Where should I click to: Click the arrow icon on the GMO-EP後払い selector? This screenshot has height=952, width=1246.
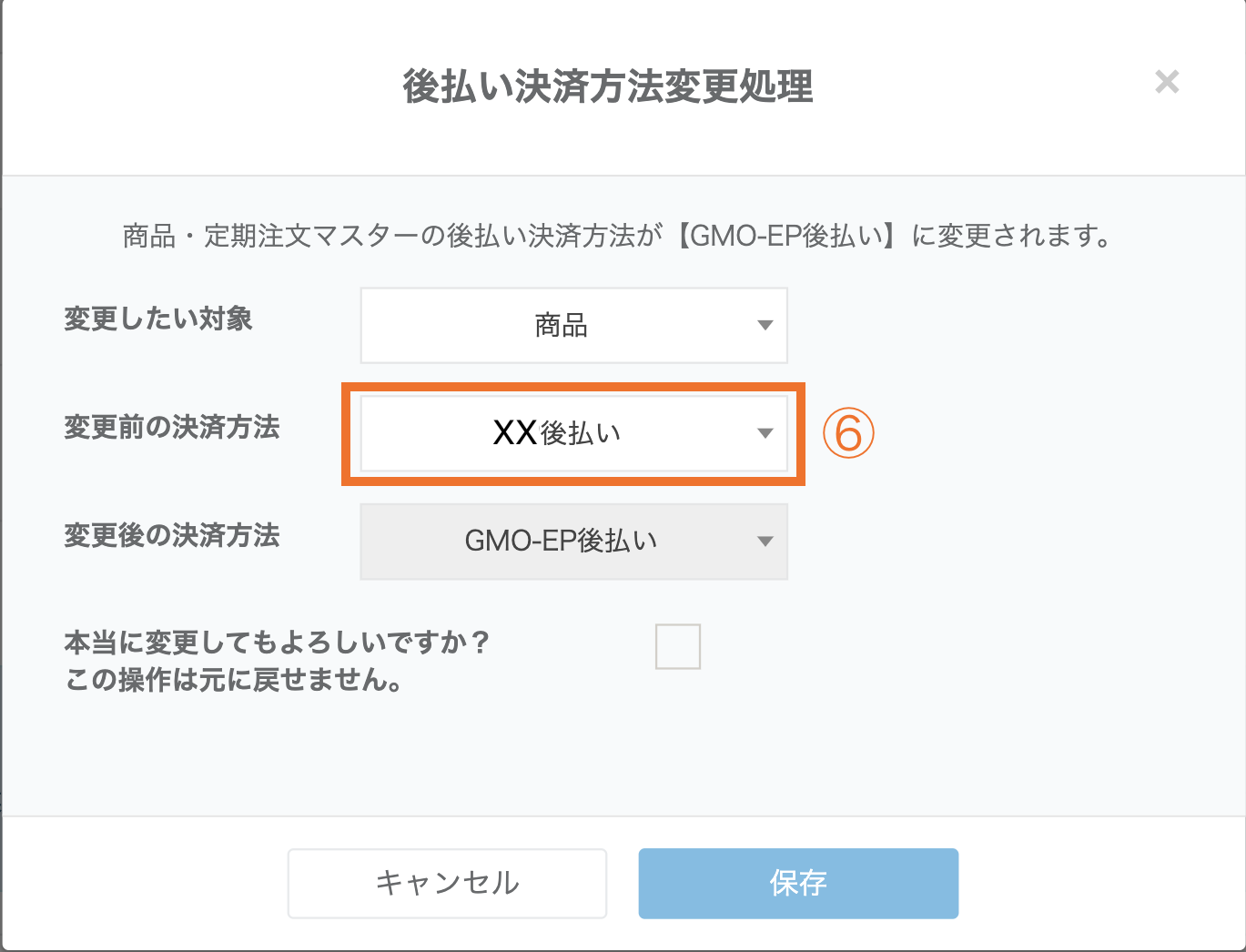pos(765,542)
